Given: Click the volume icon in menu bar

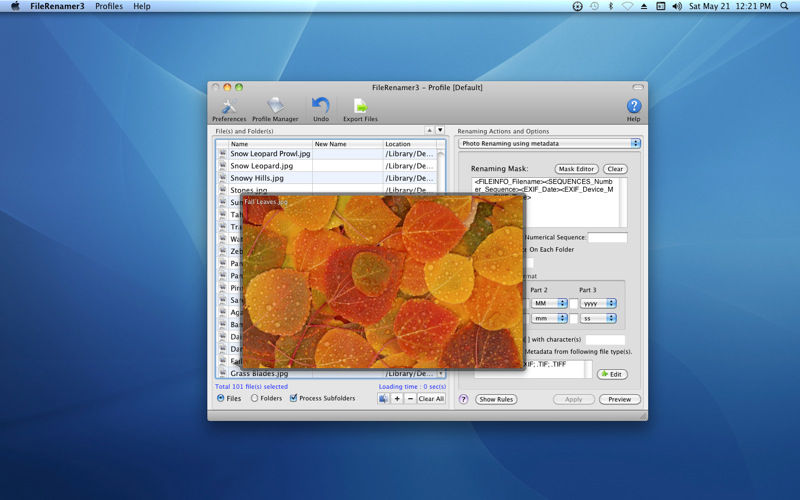Looking at the screenshot, I should click(677, 6).
